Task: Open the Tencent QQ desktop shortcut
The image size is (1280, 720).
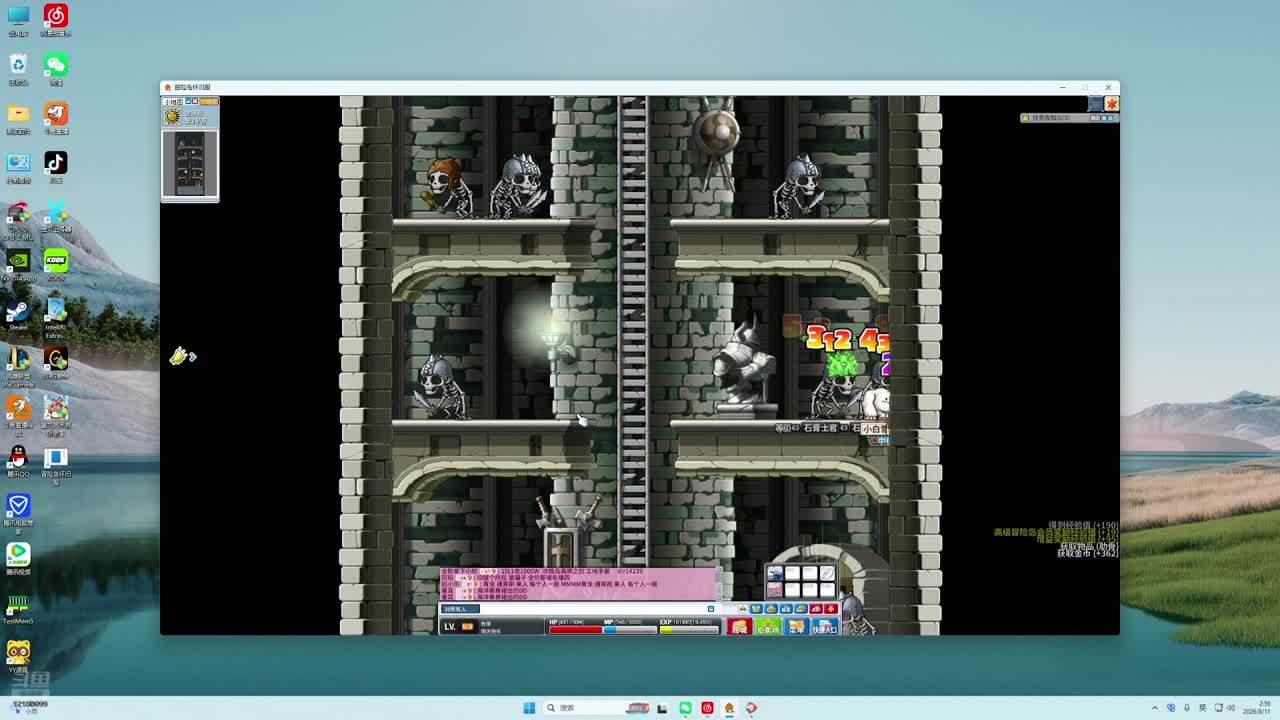Action: click(x=18, y=456)
